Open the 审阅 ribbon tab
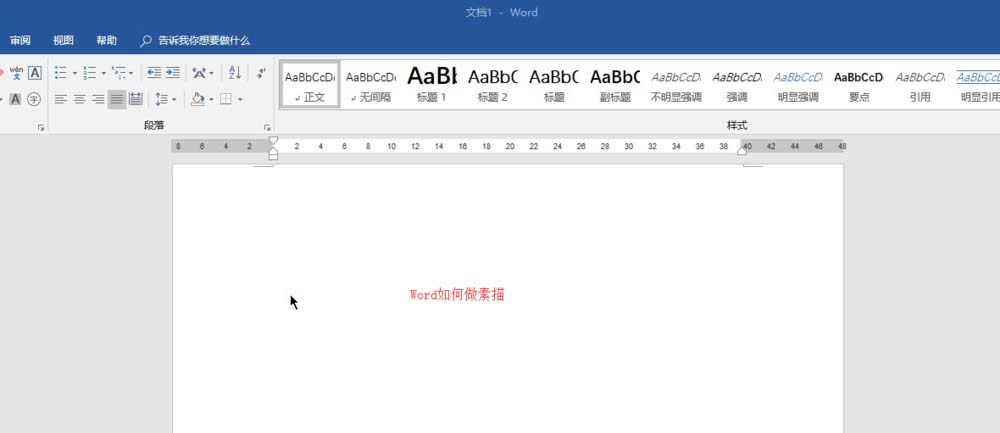This screenshot has width=1000, height=433. coord(20,40)
